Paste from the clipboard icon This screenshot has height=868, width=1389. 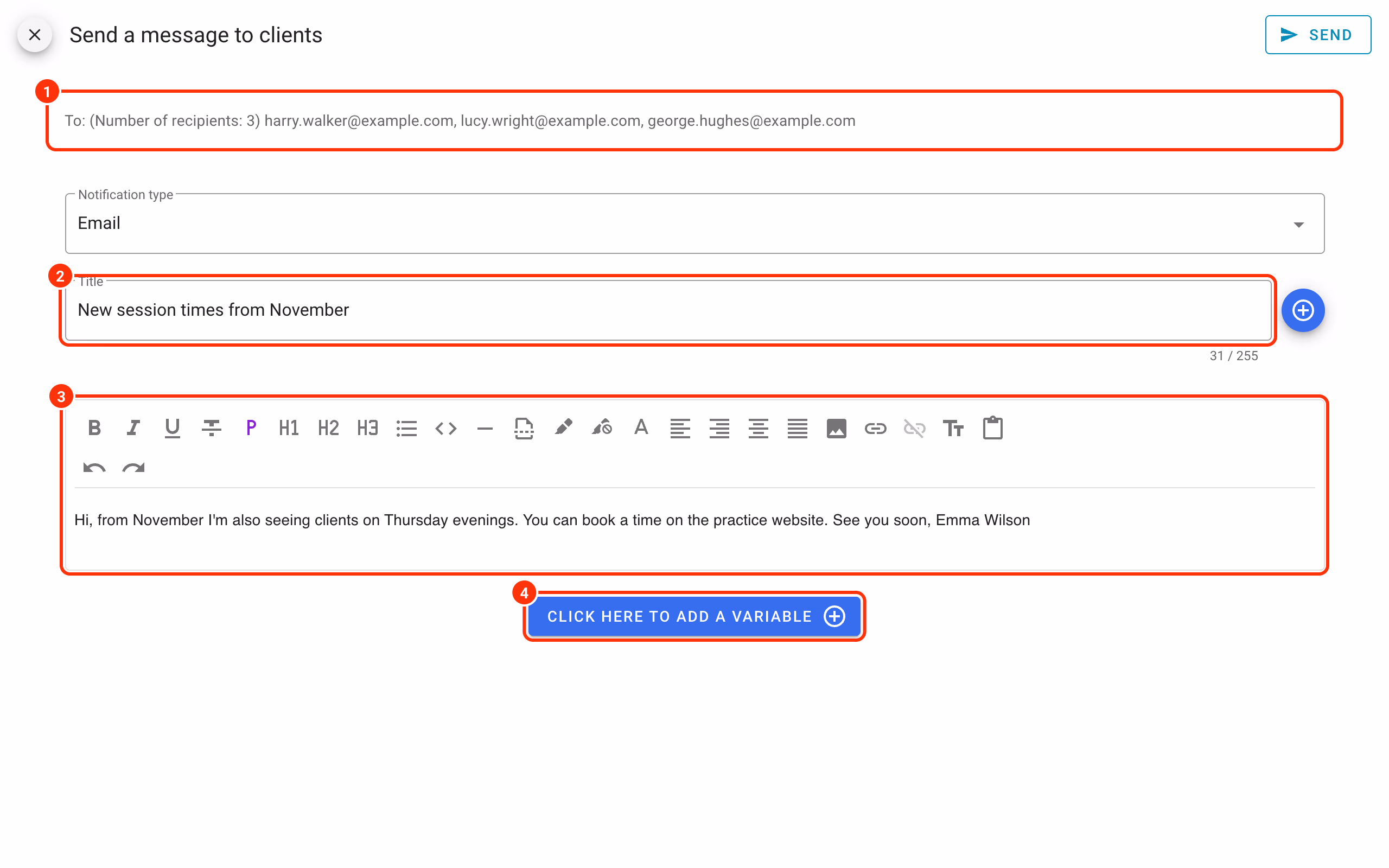tap(992, 427)
